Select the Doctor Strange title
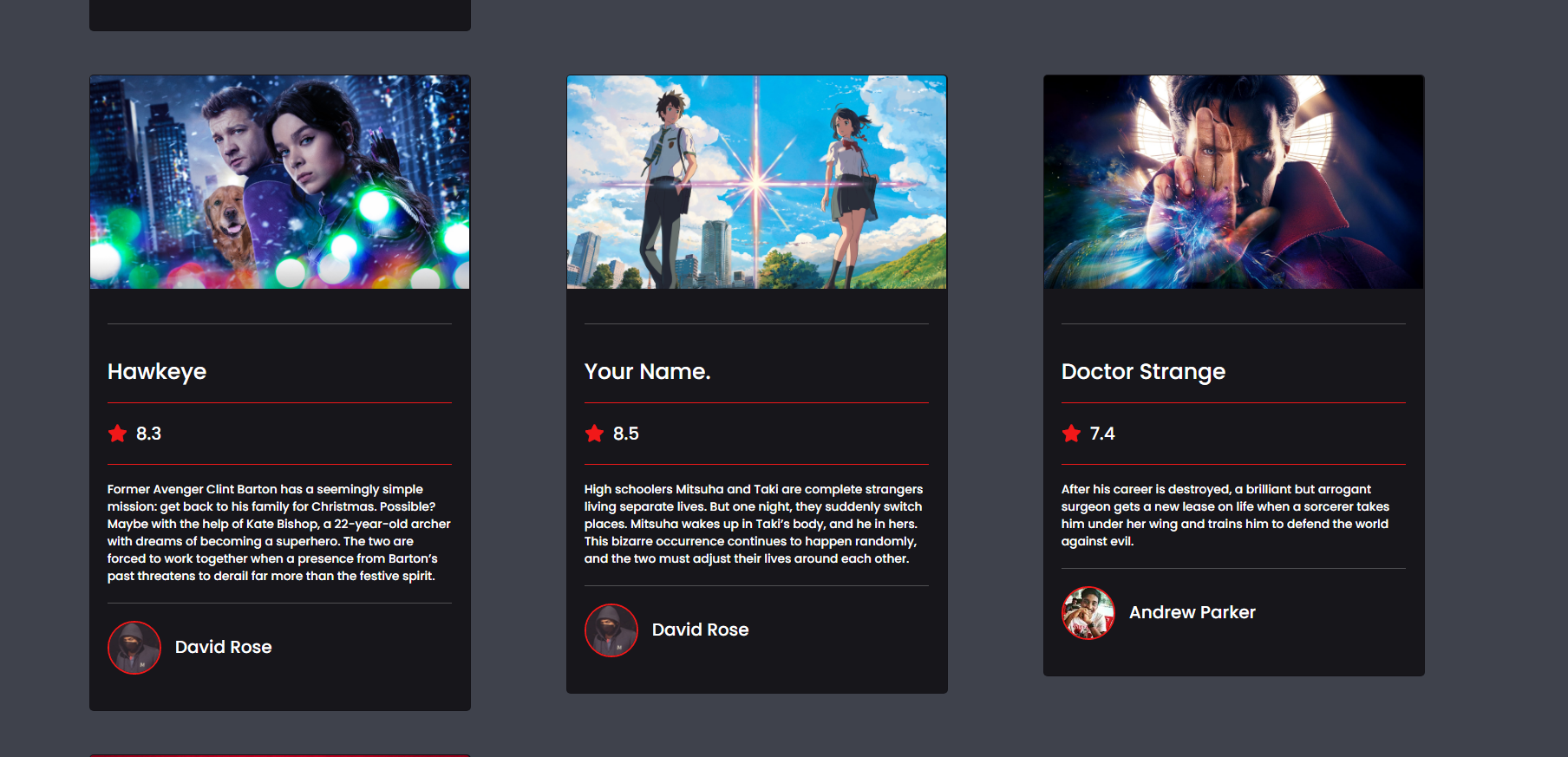The width and height of the screenshot is (1568, 757). click(x=1143, y=372)
